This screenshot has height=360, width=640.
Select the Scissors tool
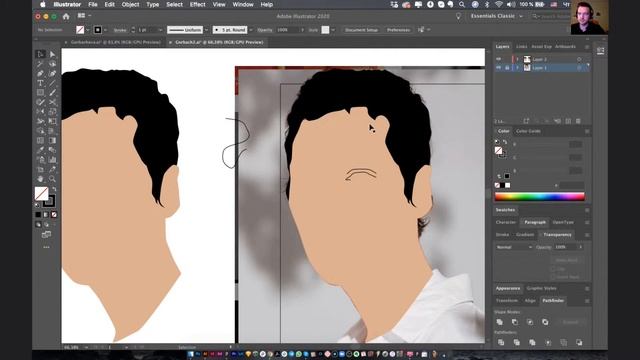pos(52,102)
